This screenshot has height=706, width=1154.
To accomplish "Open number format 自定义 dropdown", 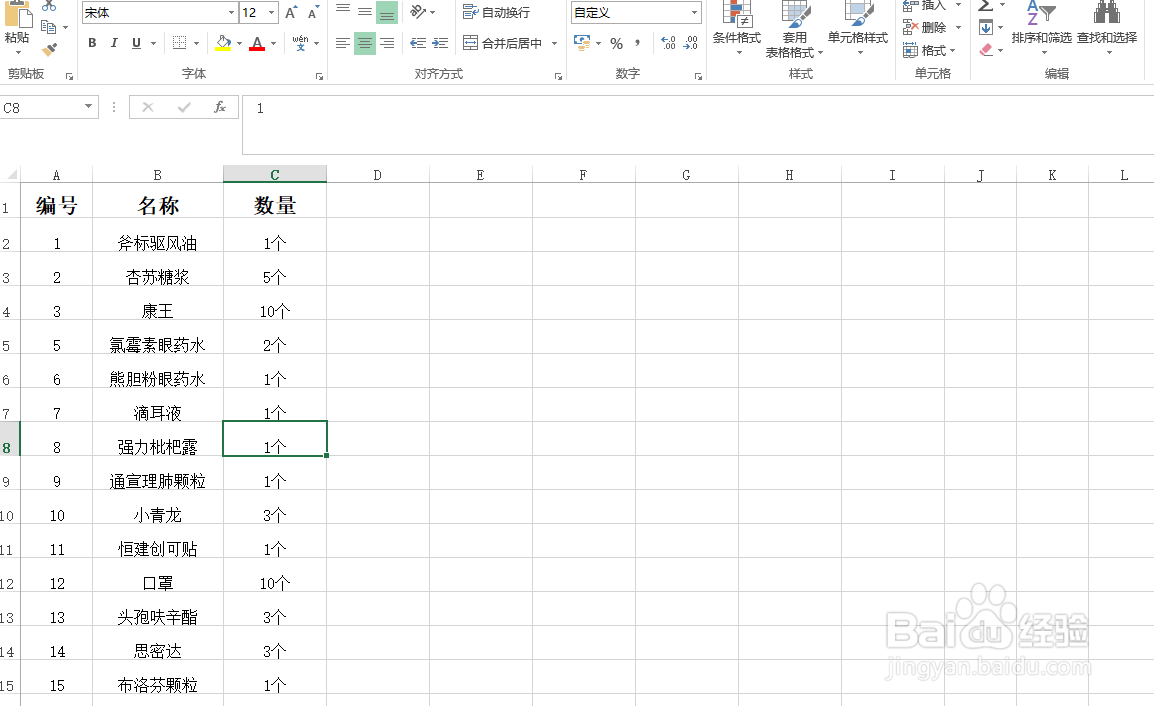I will point(694,13).
